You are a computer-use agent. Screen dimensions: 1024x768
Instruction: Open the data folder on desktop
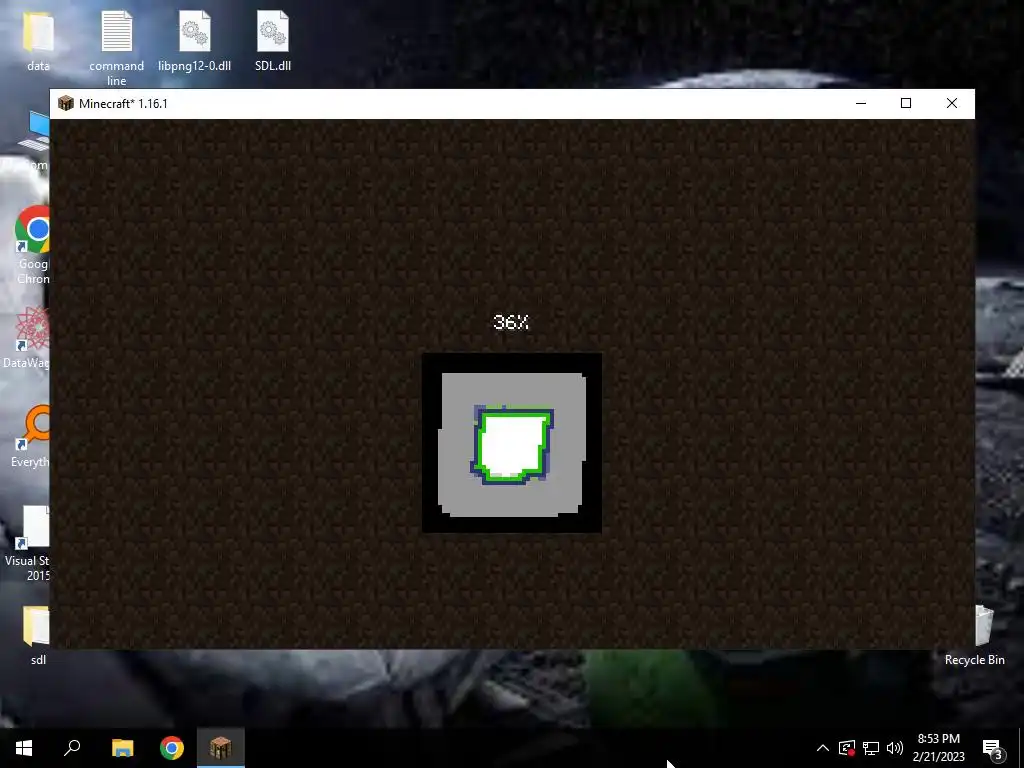pyautogui.click(x=38, y=39)
